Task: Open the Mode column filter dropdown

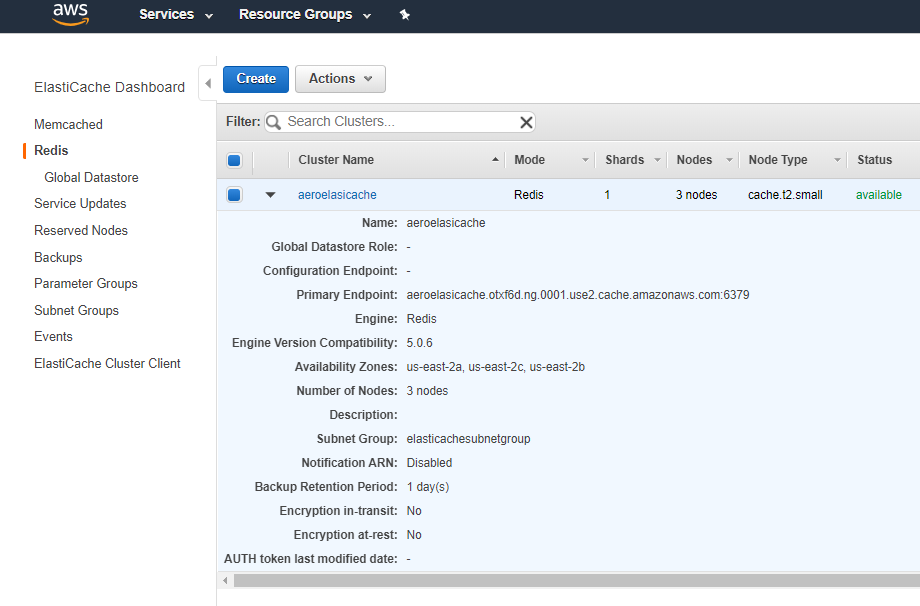Action: click(x=585, y=160)
